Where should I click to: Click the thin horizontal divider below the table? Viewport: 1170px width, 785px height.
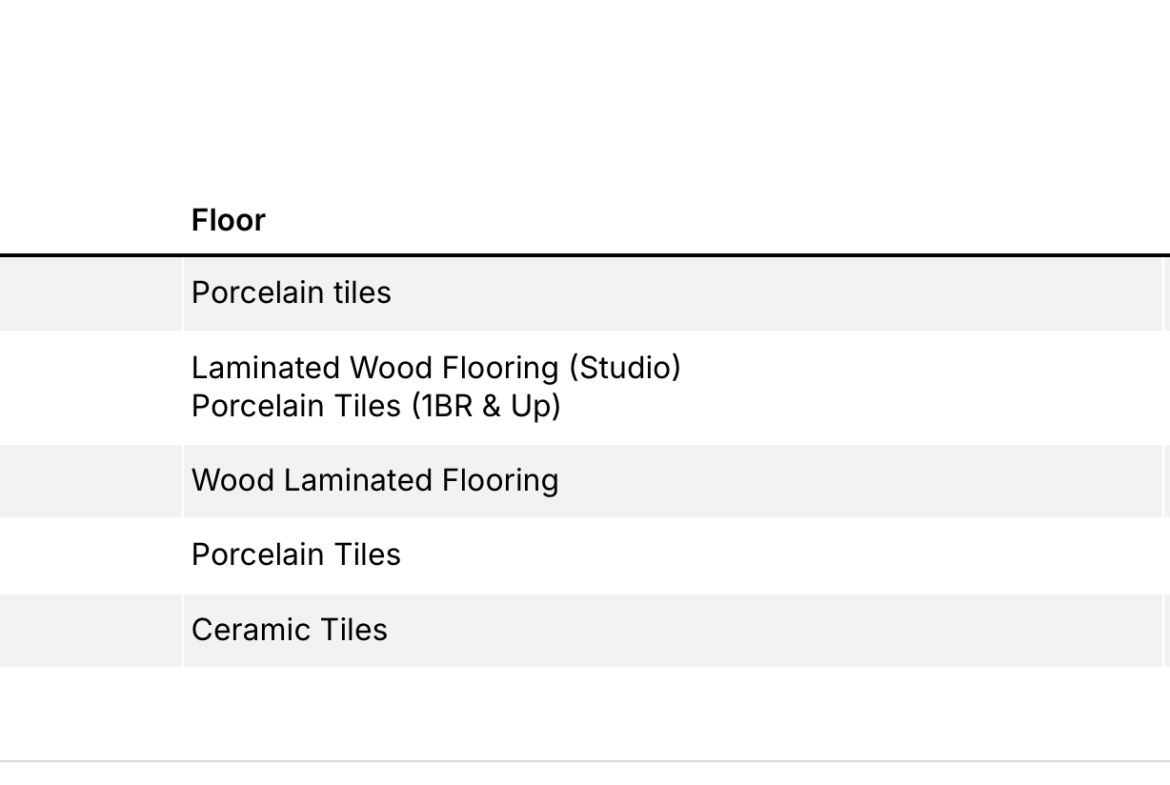tap(585, 762)
